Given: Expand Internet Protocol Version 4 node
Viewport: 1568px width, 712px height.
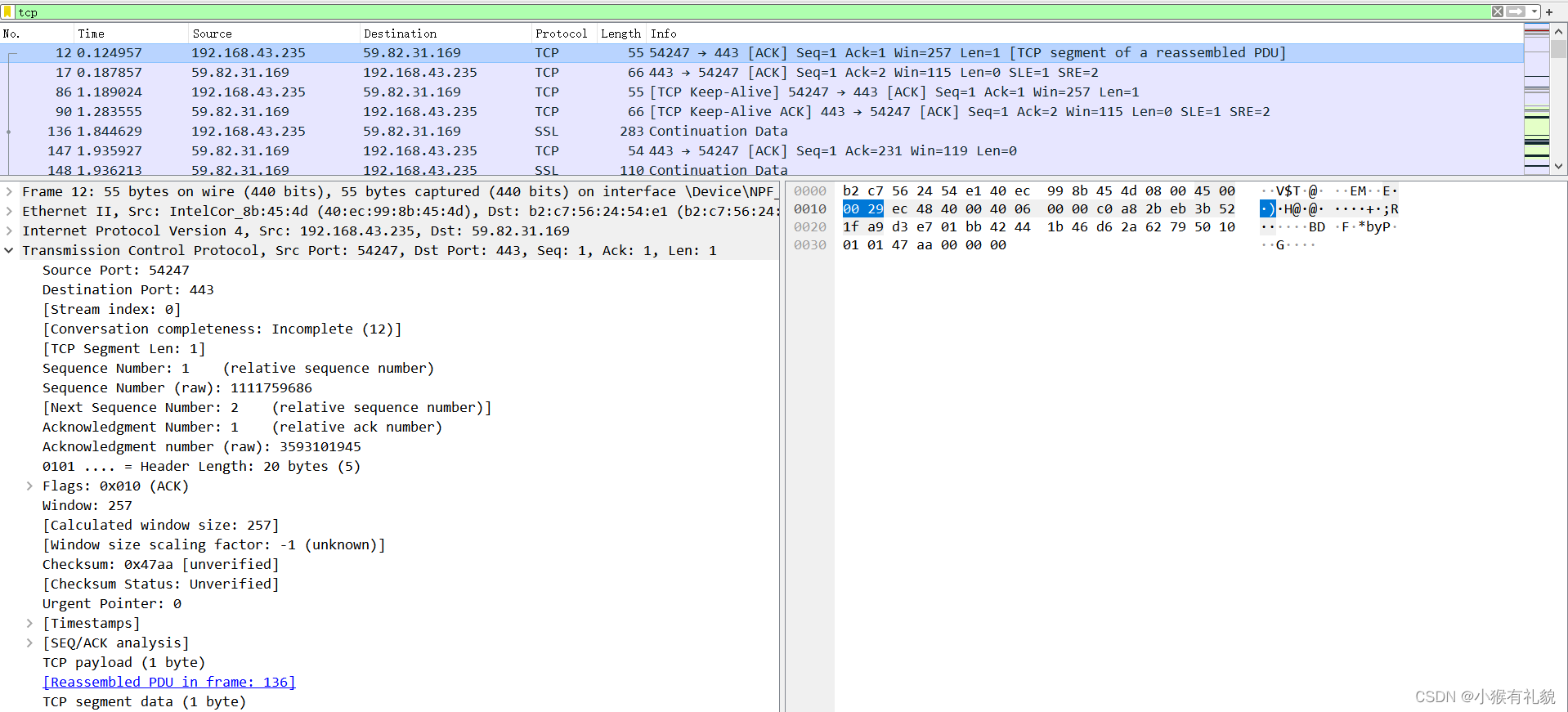Looking at the screenshot, I should [x=9, y=231].
